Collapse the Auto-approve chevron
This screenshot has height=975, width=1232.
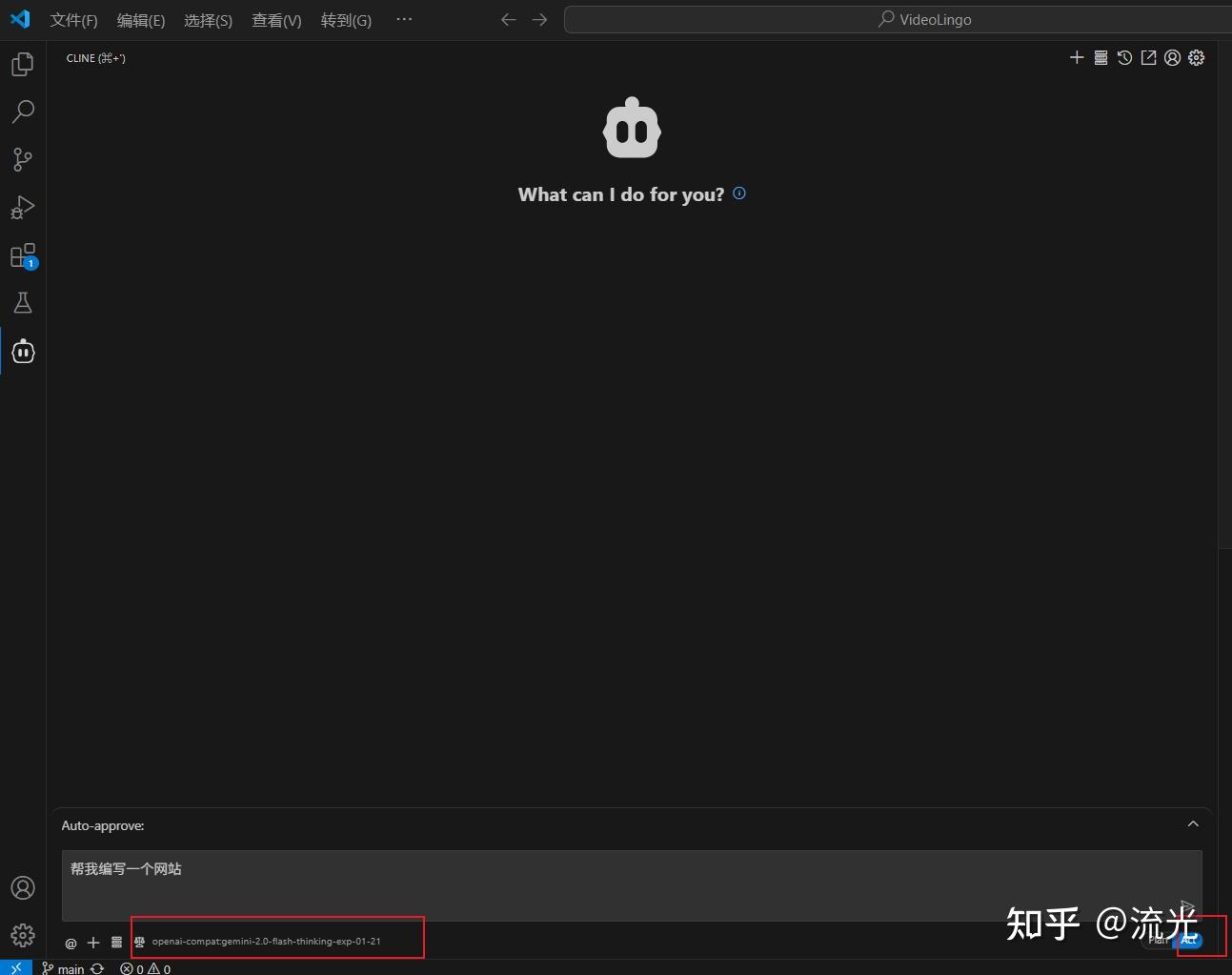pyautogui.click(x=1193, y=824)
